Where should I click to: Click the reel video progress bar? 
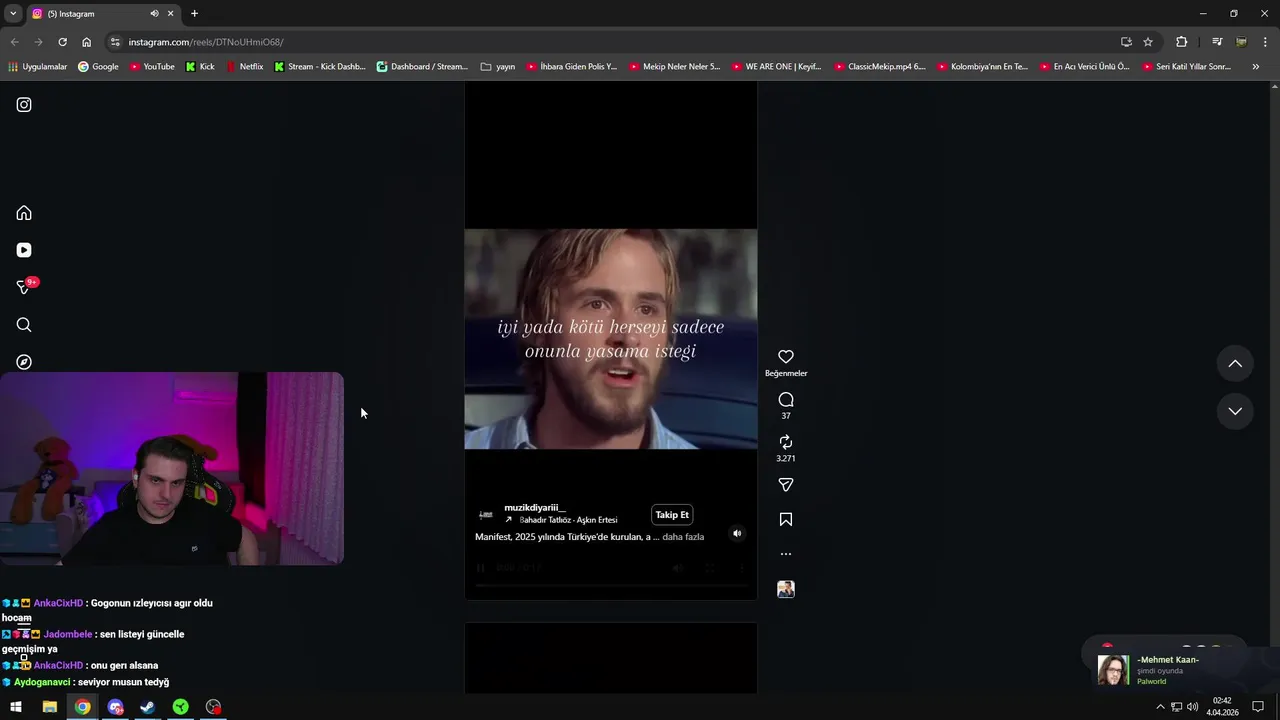[610, 586]
